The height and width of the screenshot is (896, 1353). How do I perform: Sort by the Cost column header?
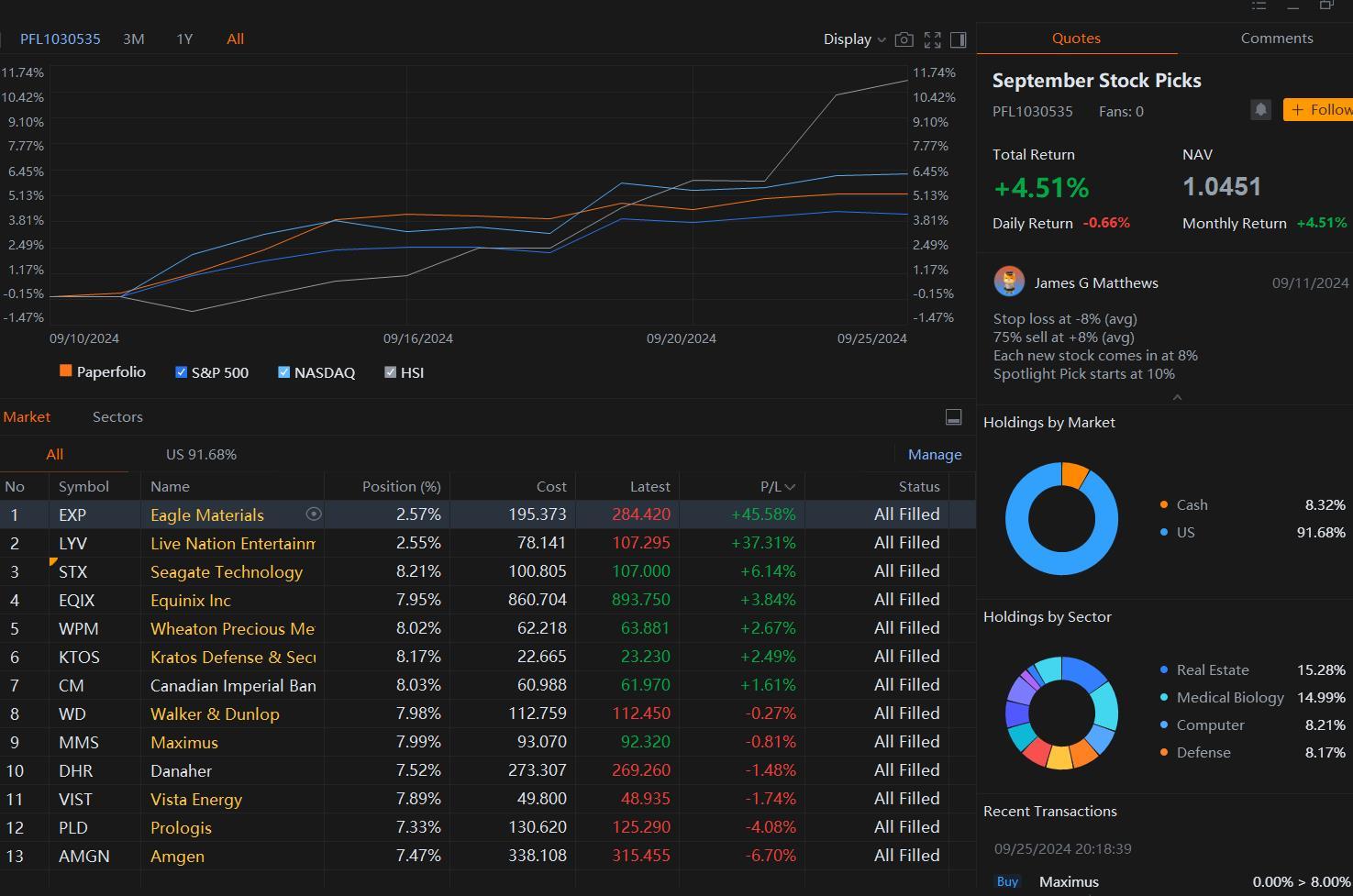tap(551, 487)
